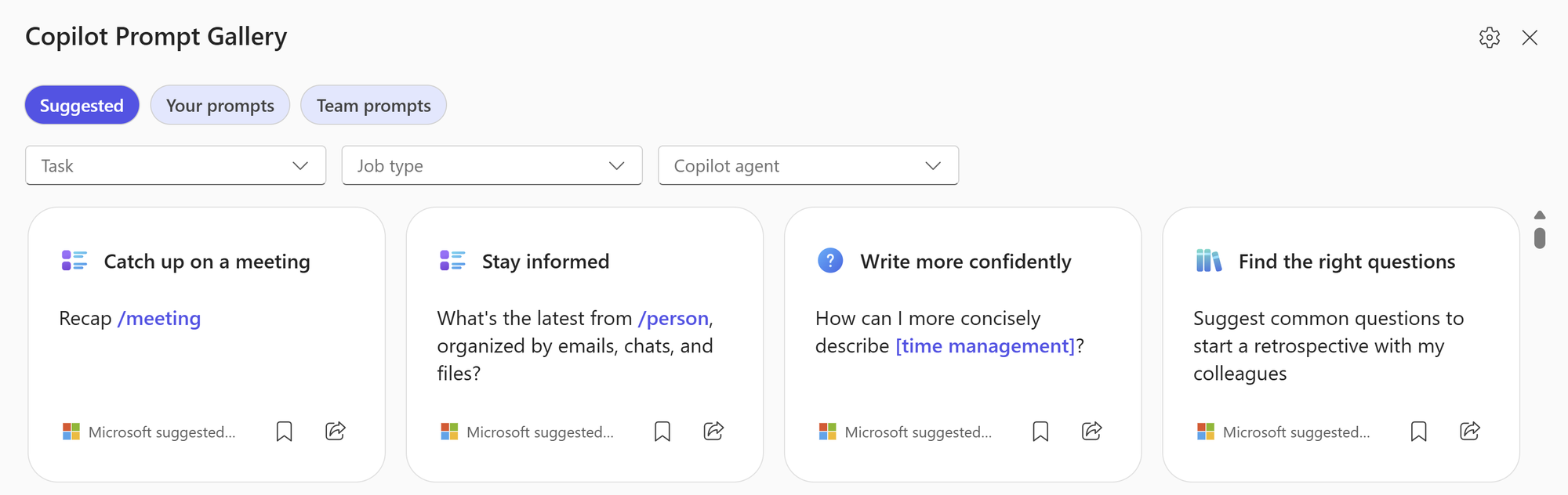
Task: Share the Catch up on a meeting prompt
Action: (336, 431)
